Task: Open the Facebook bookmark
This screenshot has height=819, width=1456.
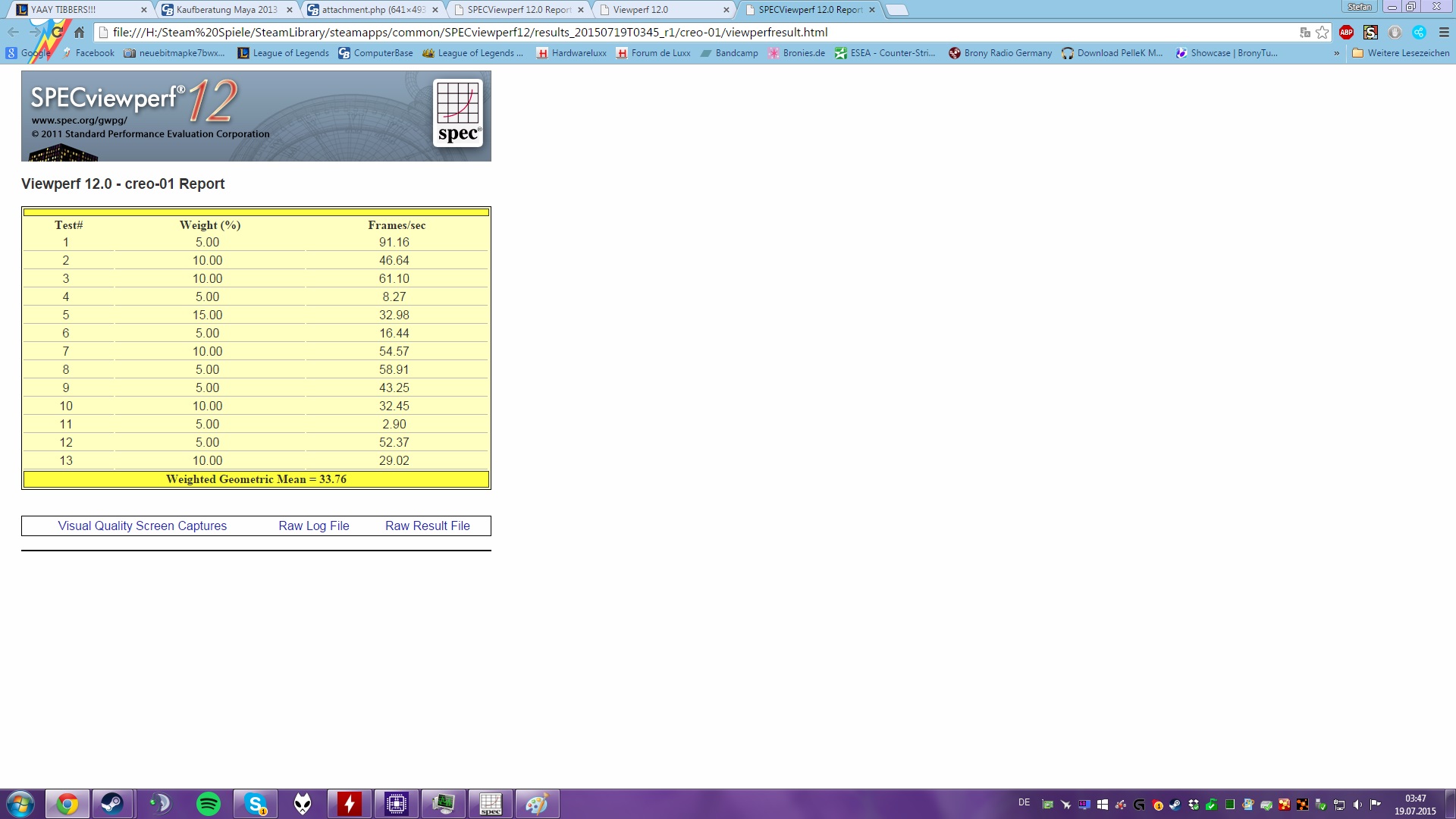Action: tap(89, 53)
